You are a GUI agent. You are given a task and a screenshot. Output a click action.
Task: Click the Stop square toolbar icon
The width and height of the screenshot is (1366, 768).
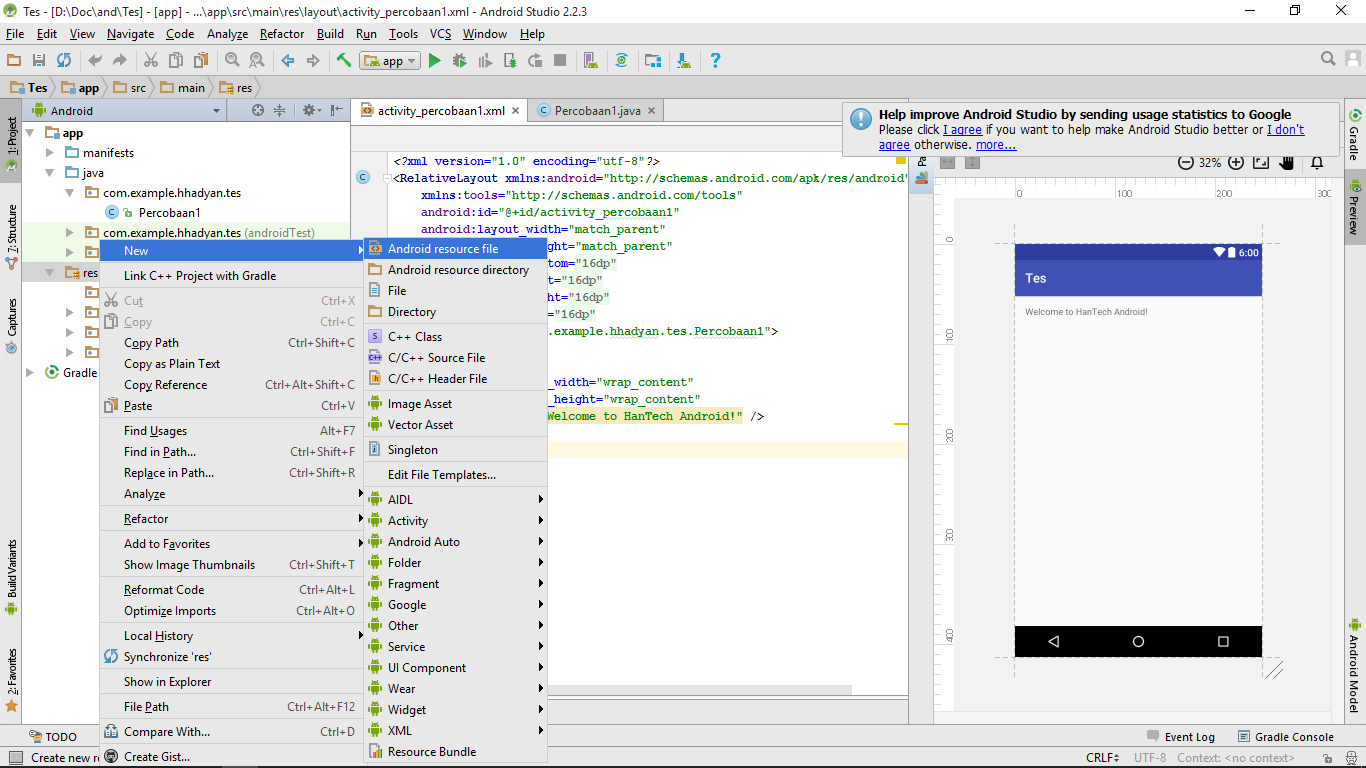tap(560, 61)
